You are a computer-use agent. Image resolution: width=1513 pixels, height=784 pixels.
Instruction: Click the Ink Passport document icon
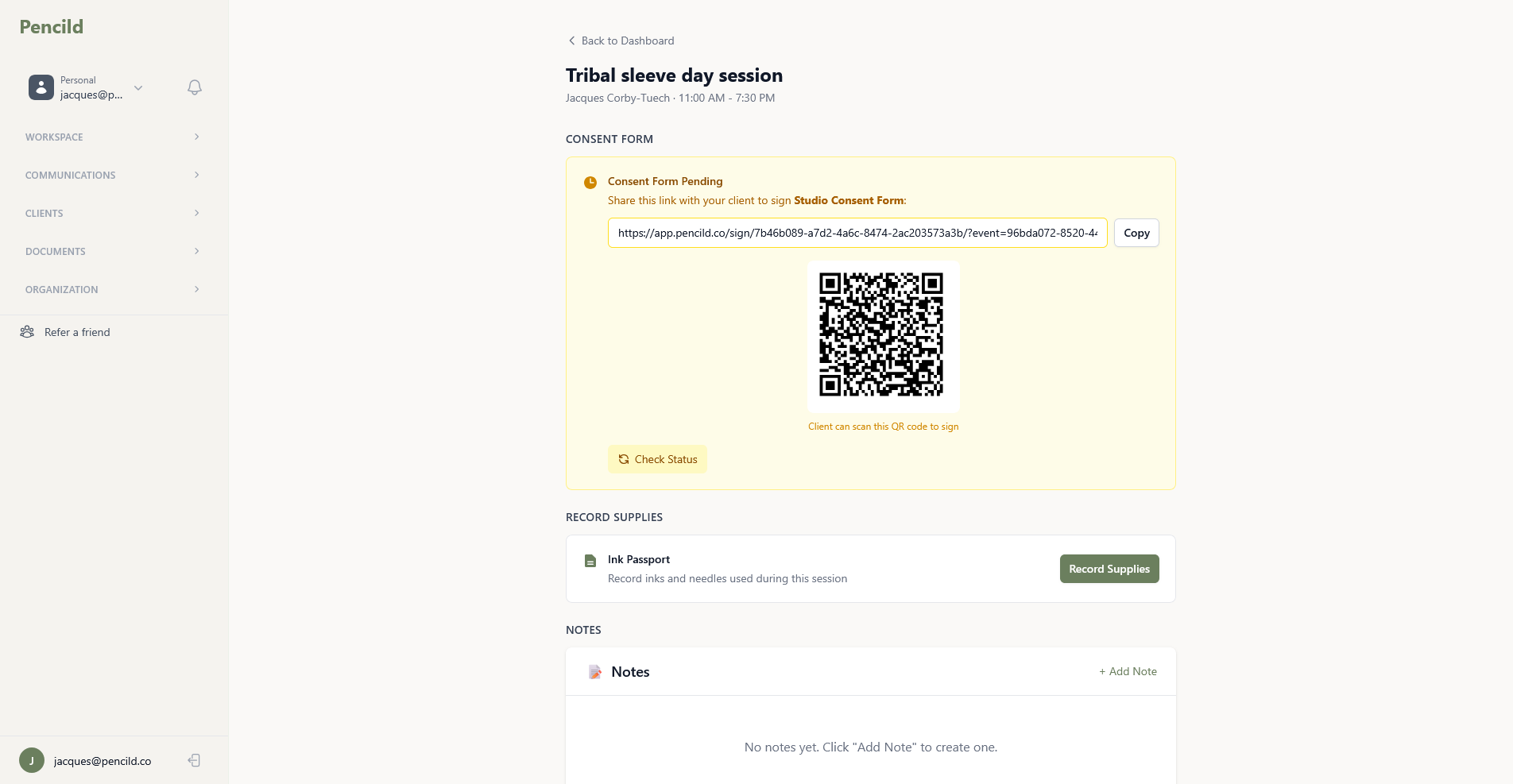(x=590, y=562)
